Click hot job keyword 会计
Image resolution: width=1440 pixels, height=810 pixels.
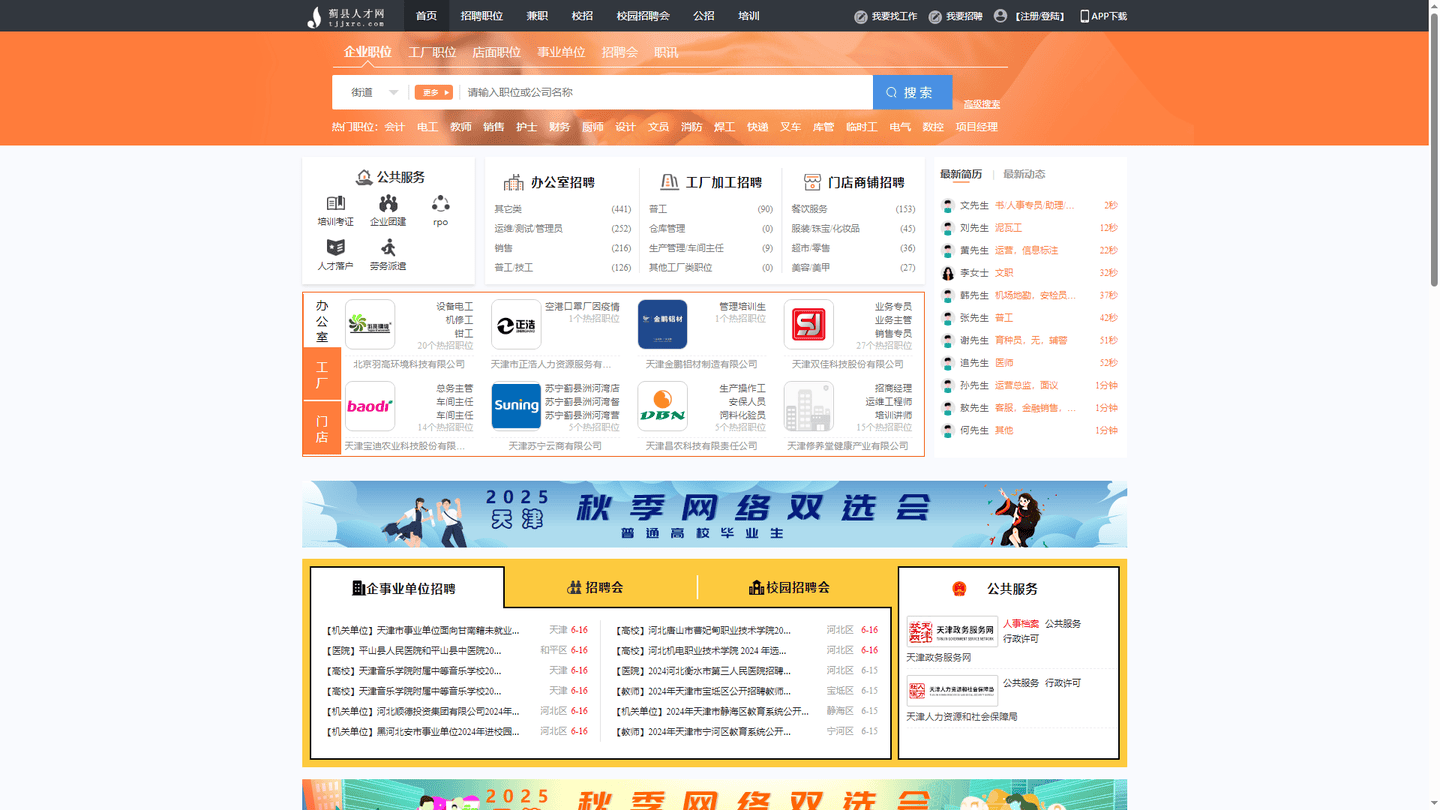pos(394,127)
